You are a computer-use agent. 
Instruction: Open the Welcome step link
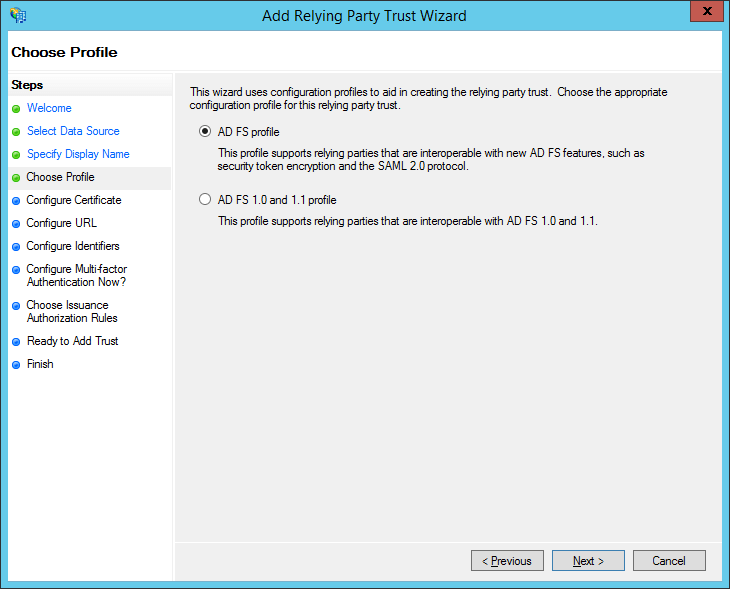pos(49,108)
